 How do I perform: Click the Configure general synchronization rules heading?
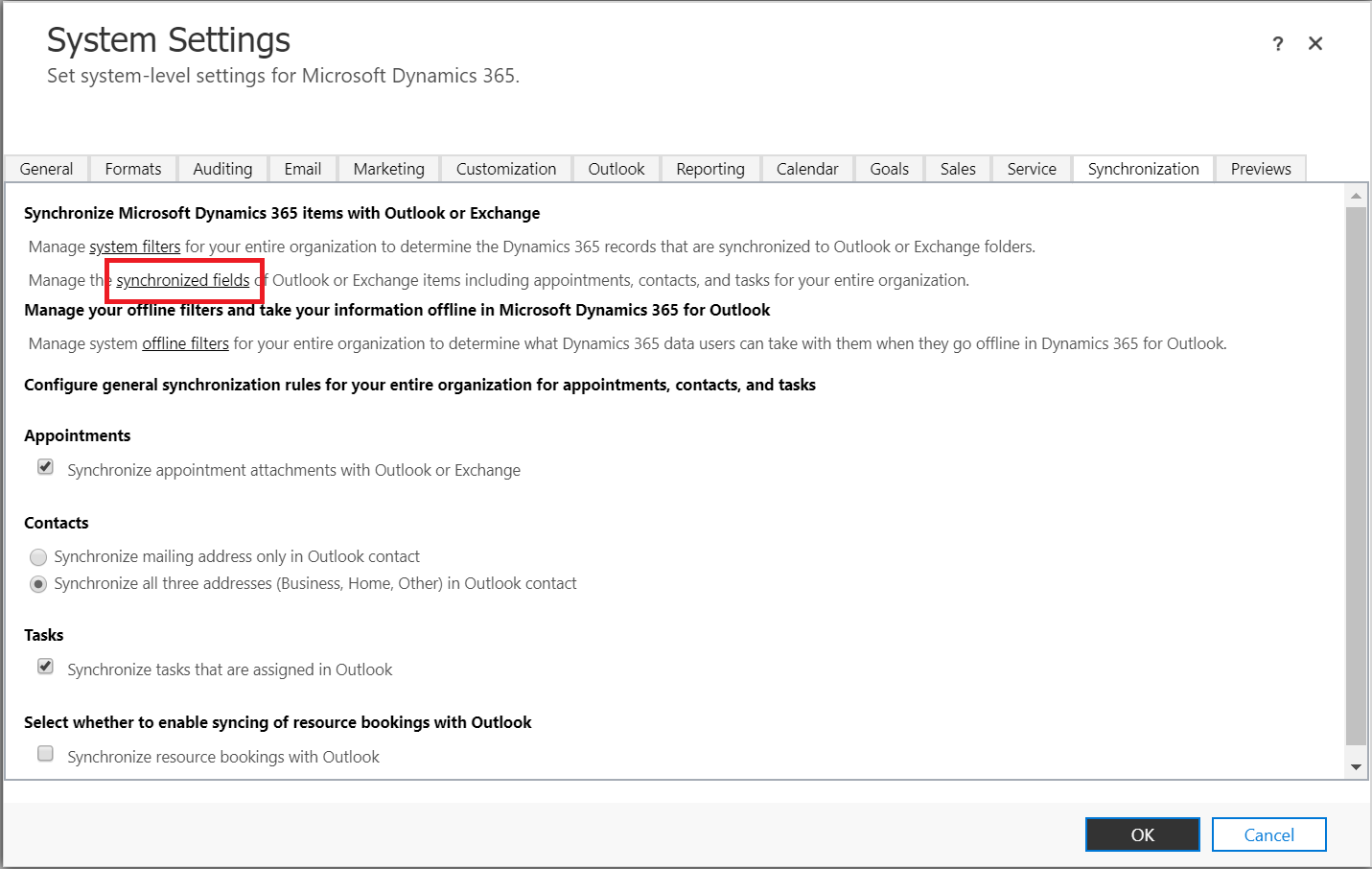[420, 385]
